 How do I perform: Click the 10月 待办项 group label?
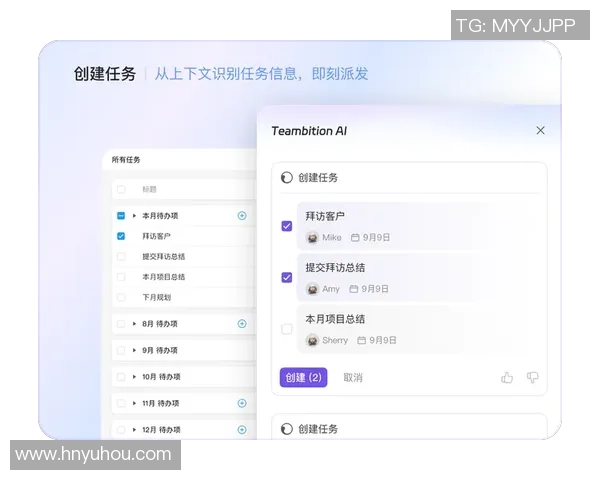point(161,377)
